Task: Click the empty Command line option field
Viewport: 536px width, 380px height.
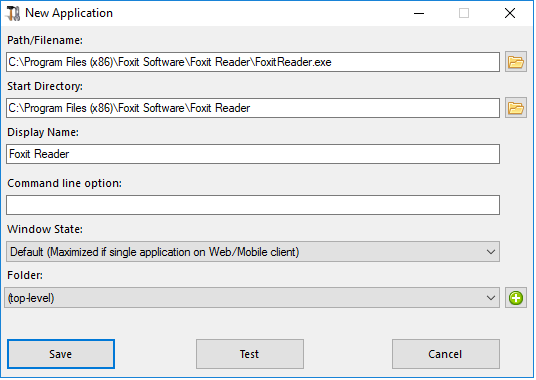Action: pos(253,205)
